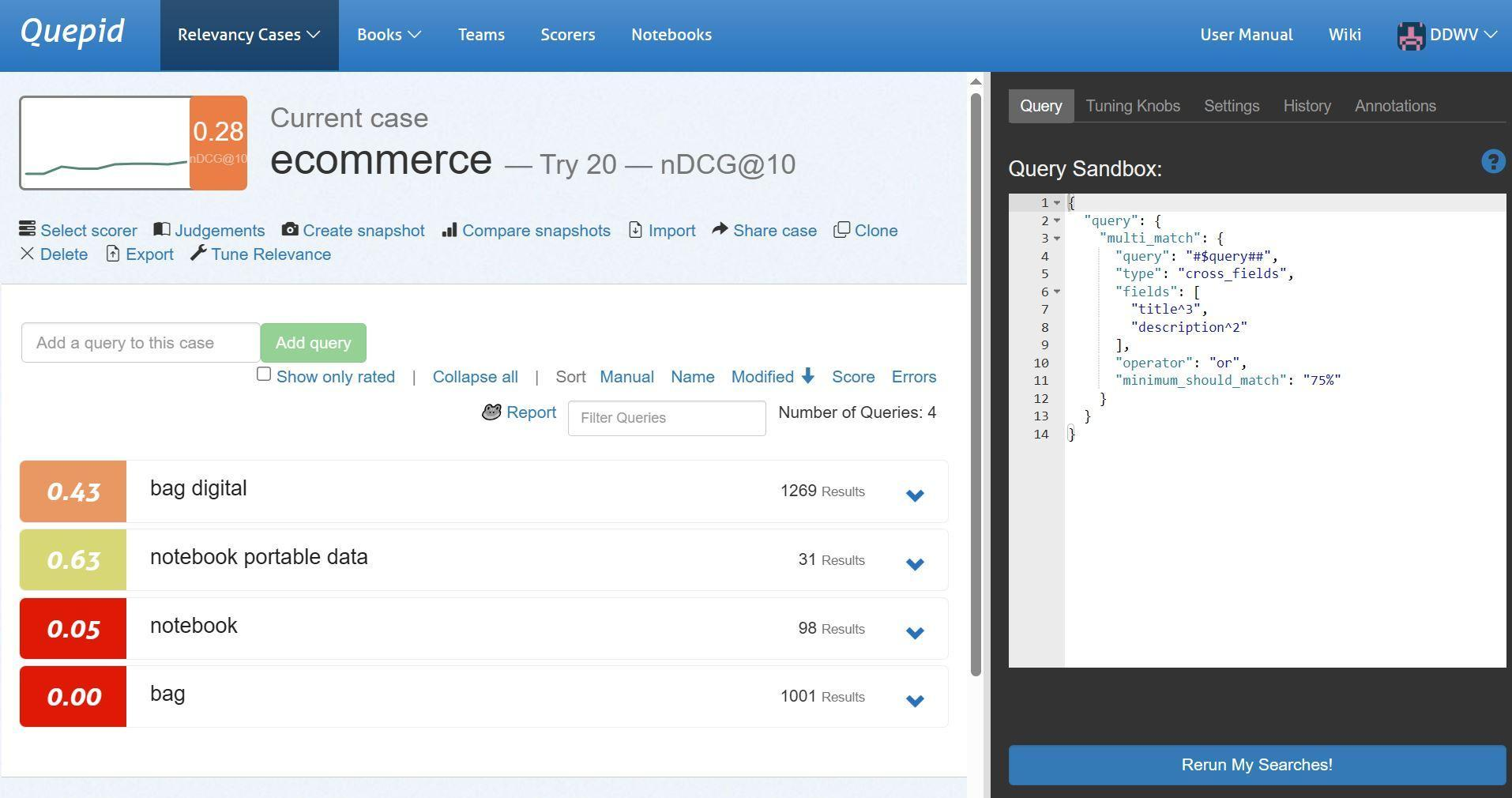Click the 0.28 nDCG@10 score badge
The width and height of the screenshot is (1512, 798).
(x=218, y=143)
